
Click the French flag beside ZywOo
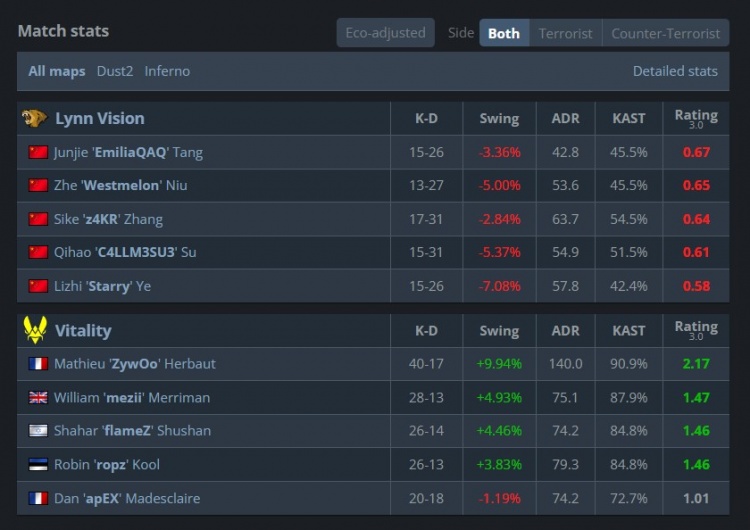pyautogui.click(x=38, y=364)
